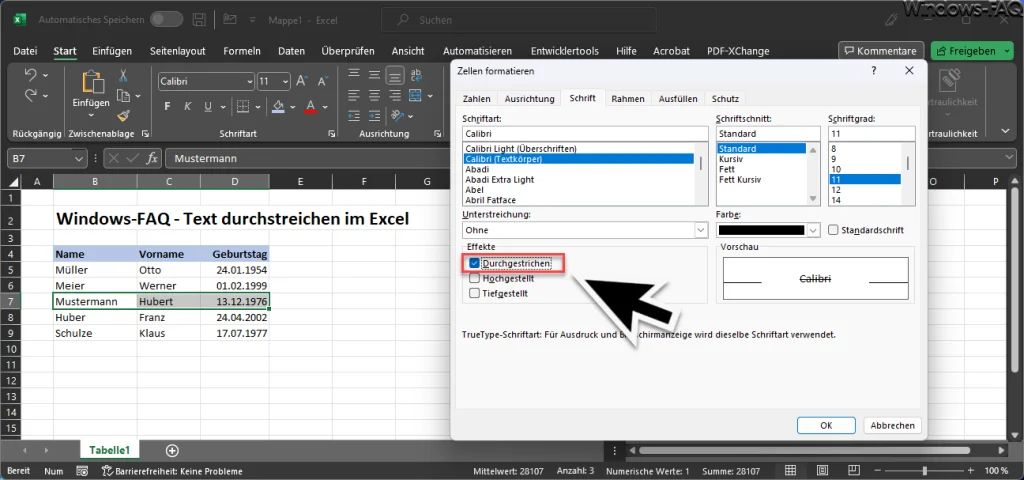
Task: Open the fill color dropdown arrow
Action: [x=293, y=106]
